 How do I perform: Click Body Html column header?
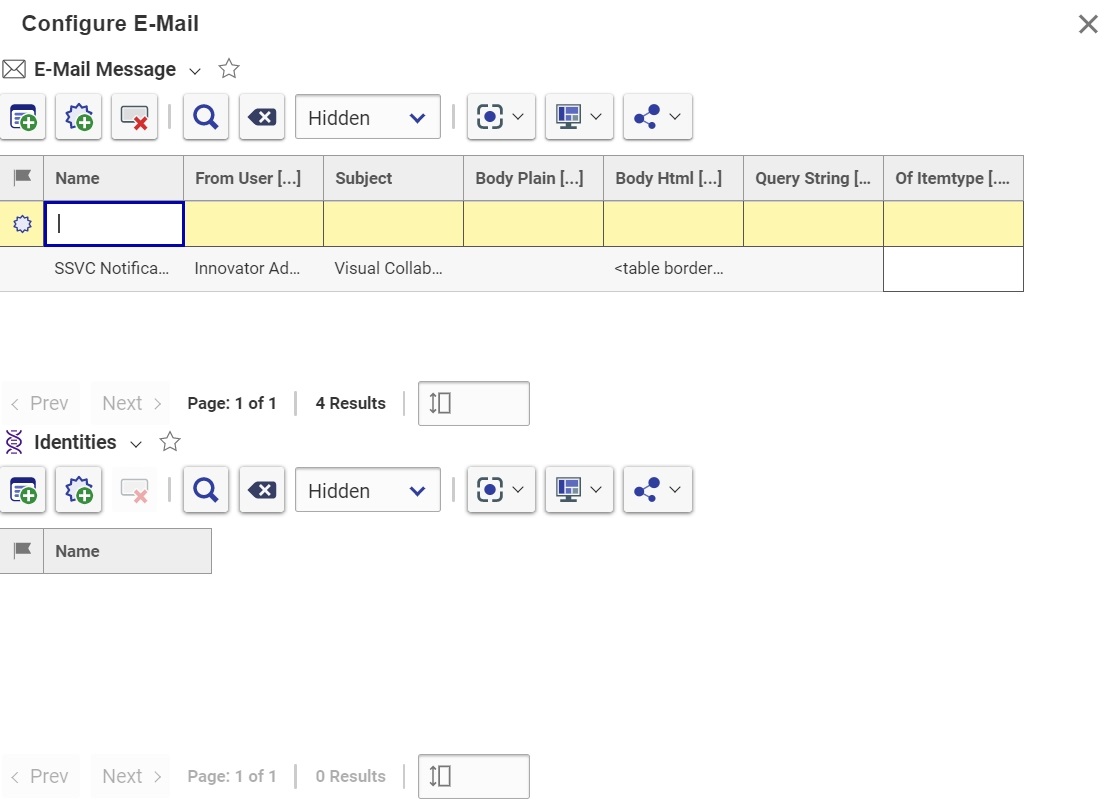[673, 178]
